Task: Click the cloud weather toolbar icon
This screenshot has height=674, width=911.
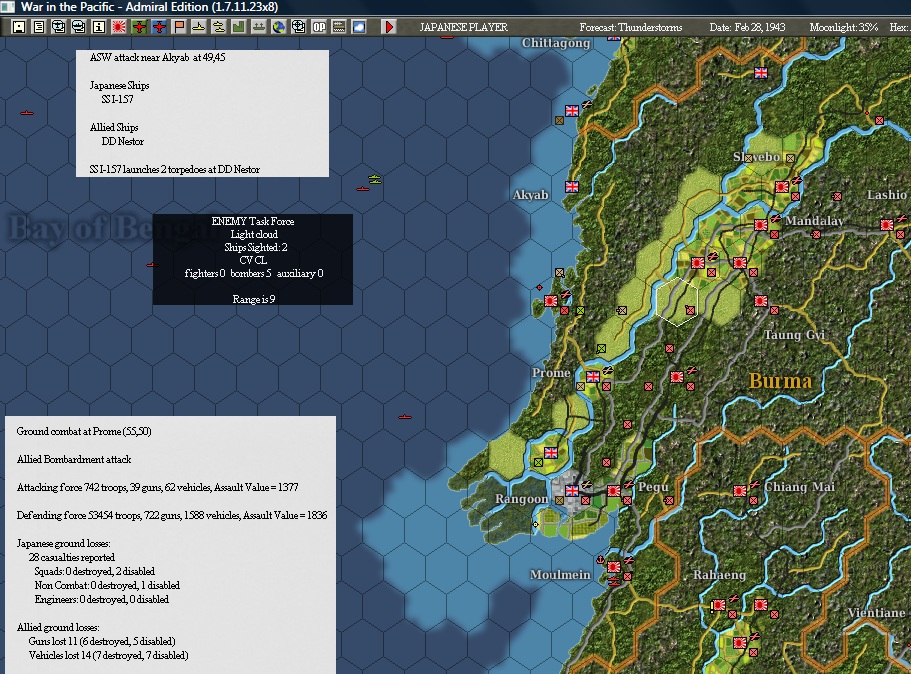Action: 359,27
